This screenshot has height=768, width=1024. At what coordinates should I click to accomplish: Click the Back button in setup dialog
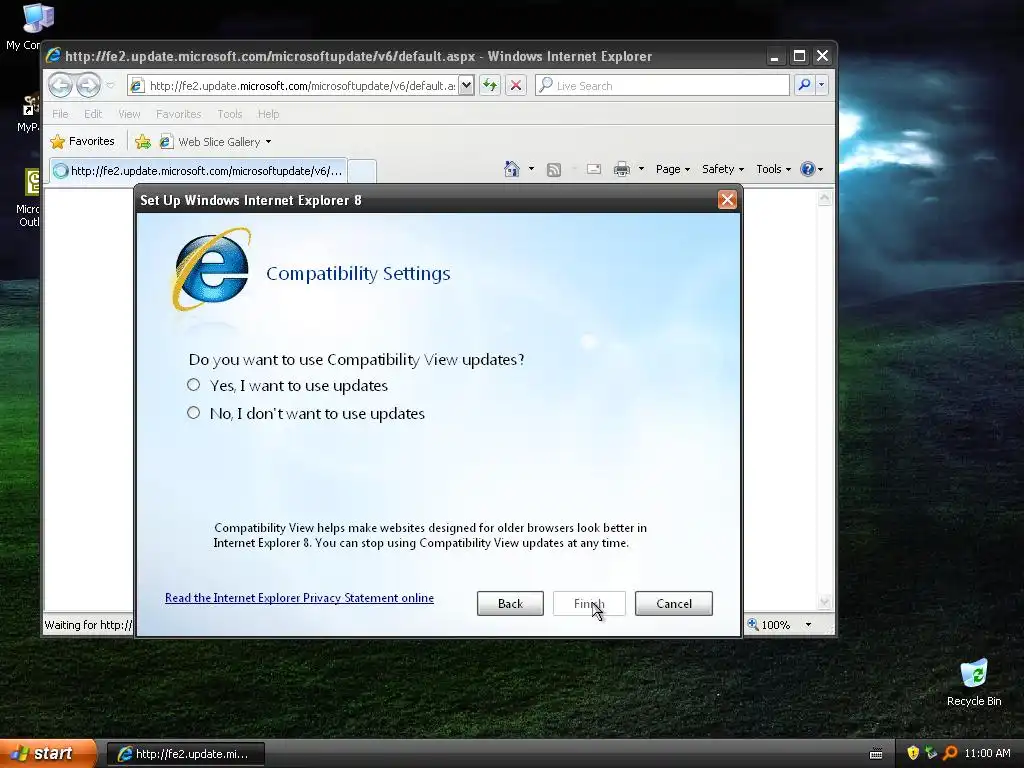pos(510,603)
